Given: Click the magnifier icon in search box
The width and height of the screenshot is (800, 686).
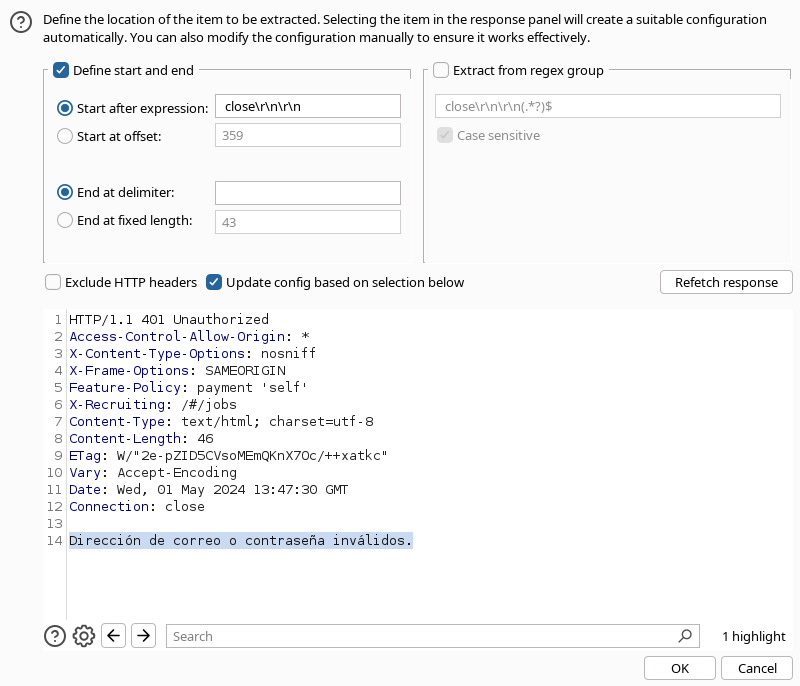Looking at the screenshot, I should [685, 635].
